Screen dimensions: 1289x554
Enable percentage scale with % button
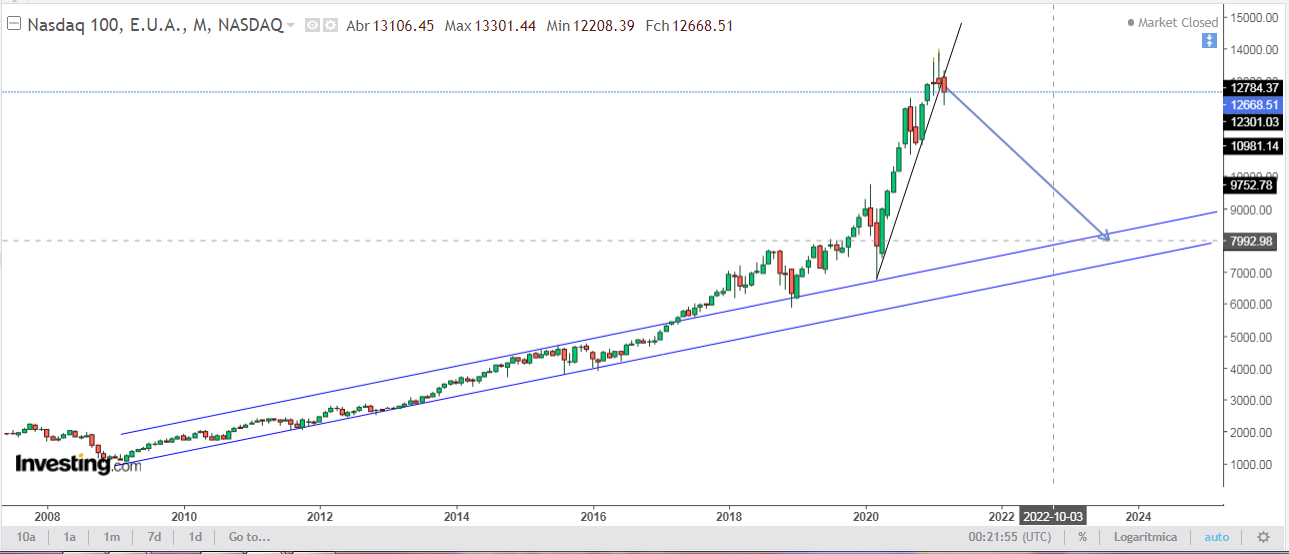1083,537
